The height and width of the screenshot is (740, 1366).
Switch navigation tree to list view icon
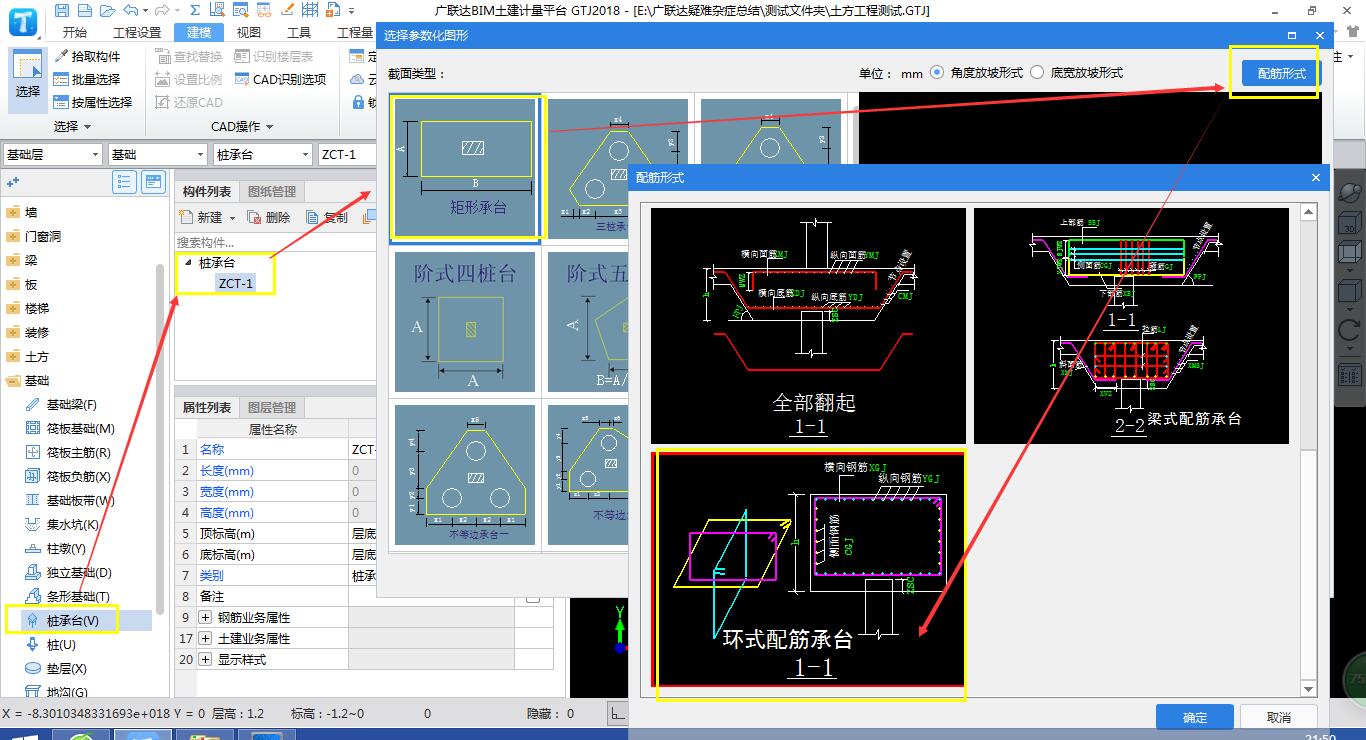point(125,181)
